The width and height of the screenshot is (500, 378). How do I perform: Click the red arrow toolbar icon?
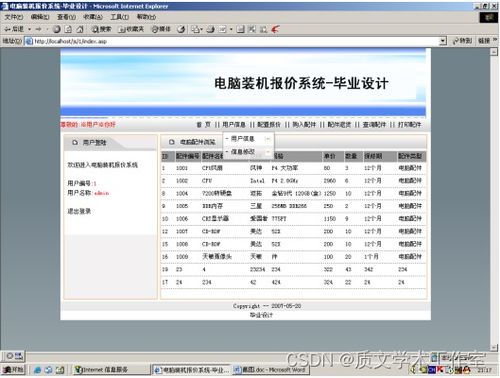[x=275, y=29]
